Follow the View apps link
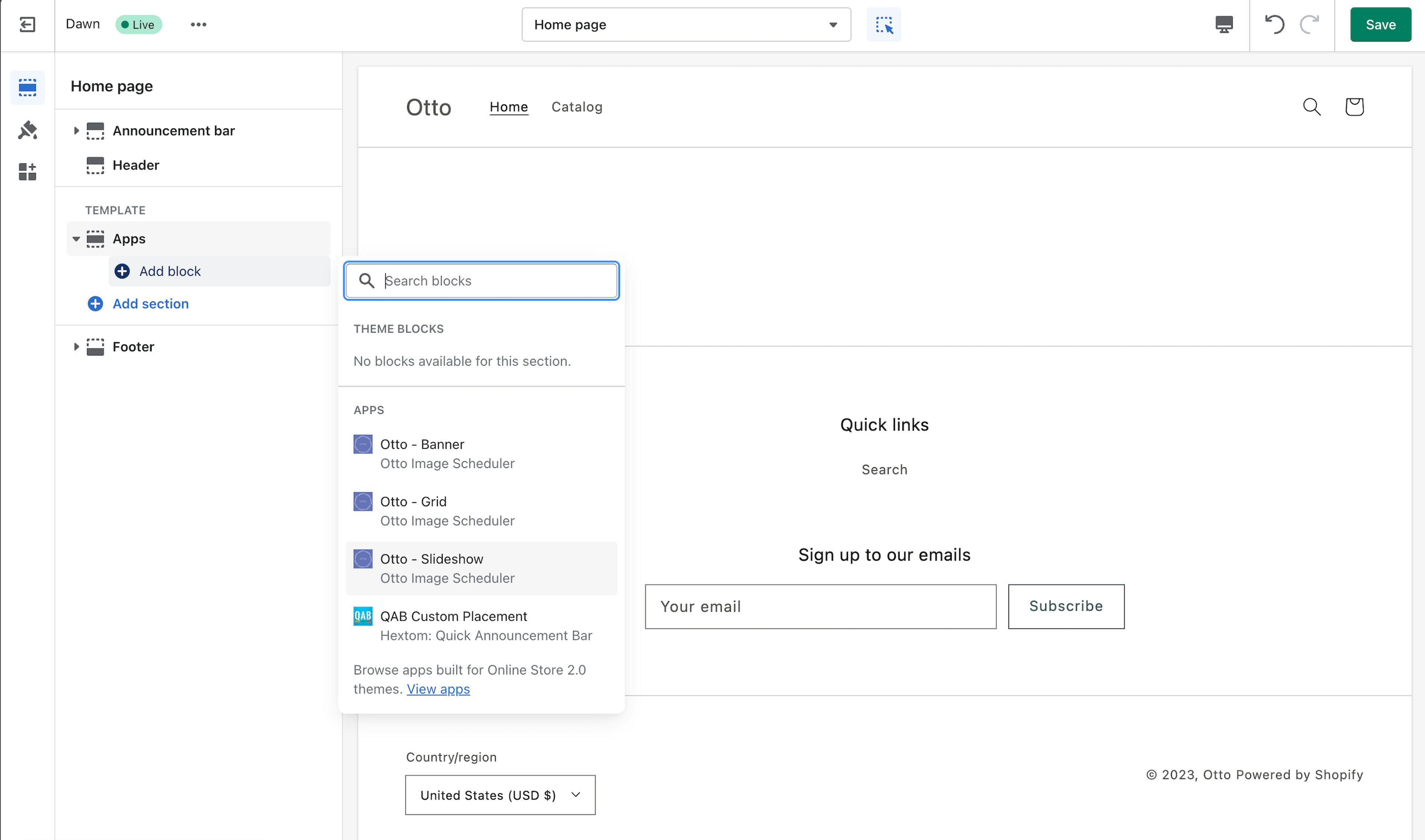This screenshot has width=1425, height=840. [438, 689]
